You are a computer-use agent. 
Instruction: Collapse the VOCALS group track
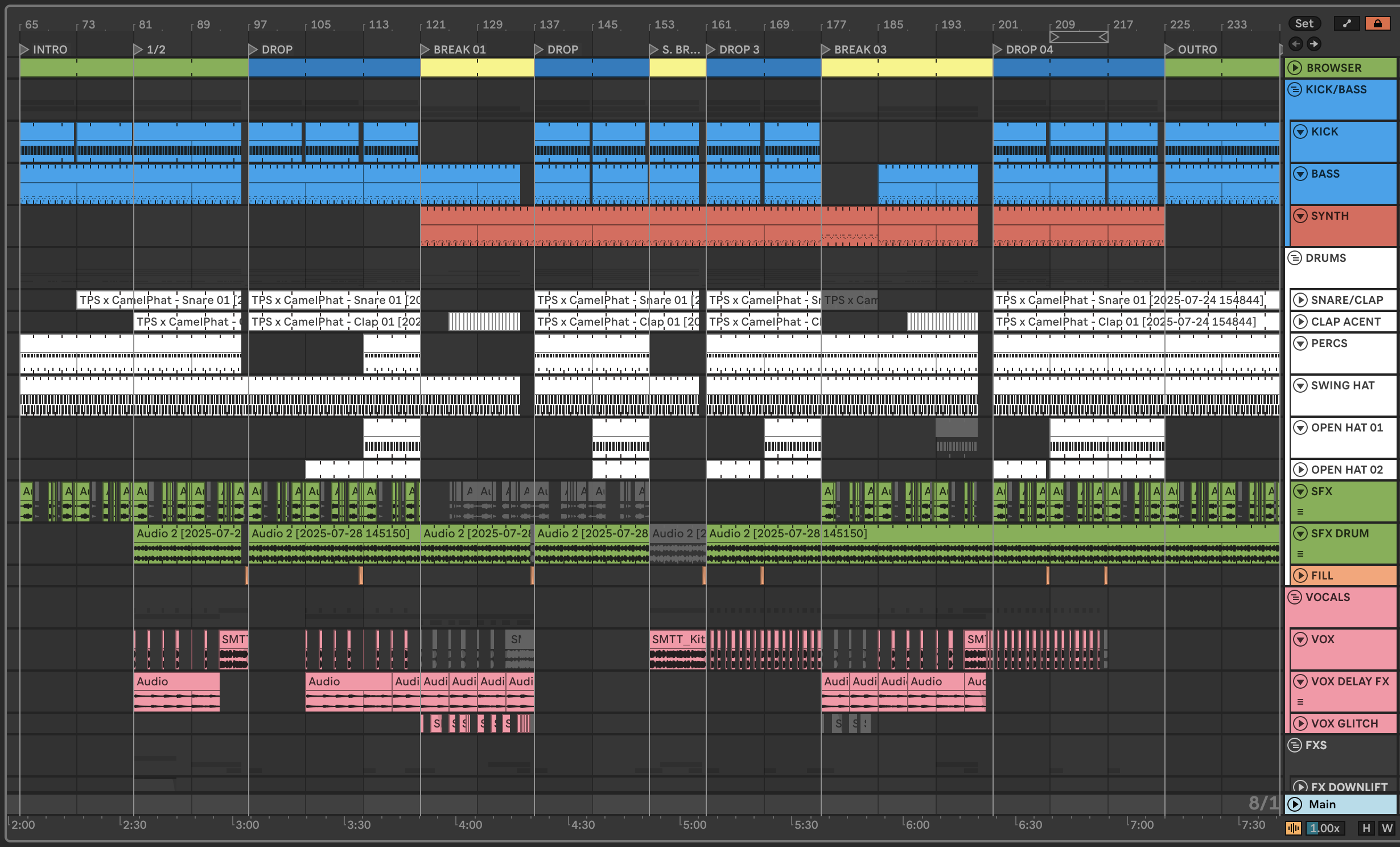(1295, 597)
